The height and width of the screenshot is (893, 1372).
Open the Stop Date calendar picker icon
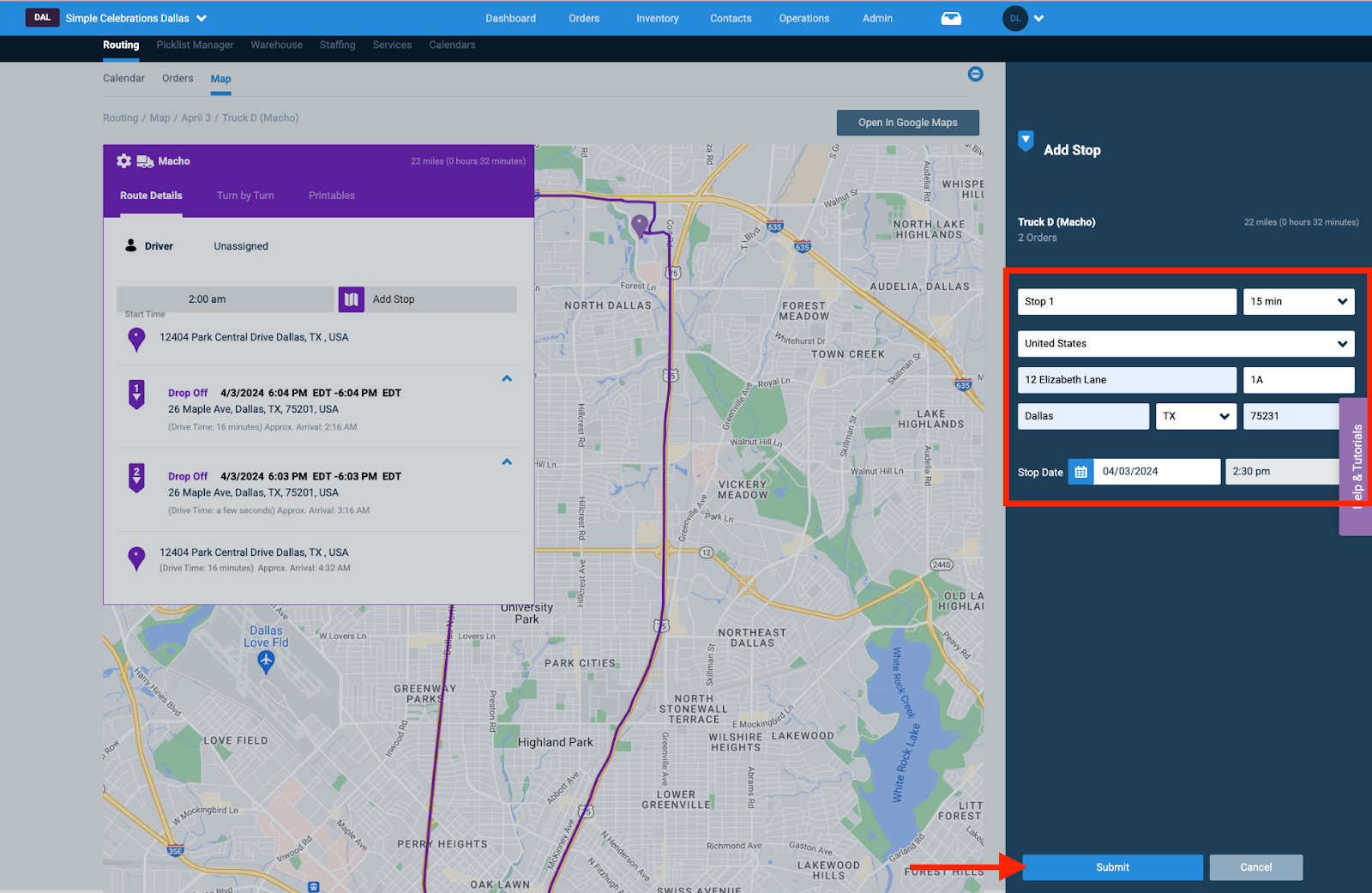pos(1080,471)
